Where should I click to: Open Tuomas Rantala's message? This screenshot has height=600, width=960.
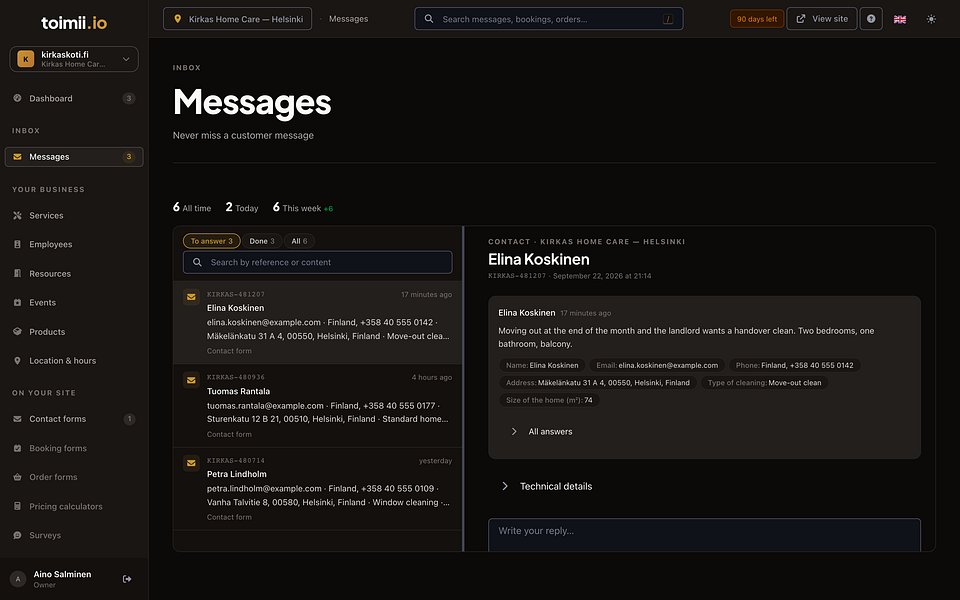[318, 406]
